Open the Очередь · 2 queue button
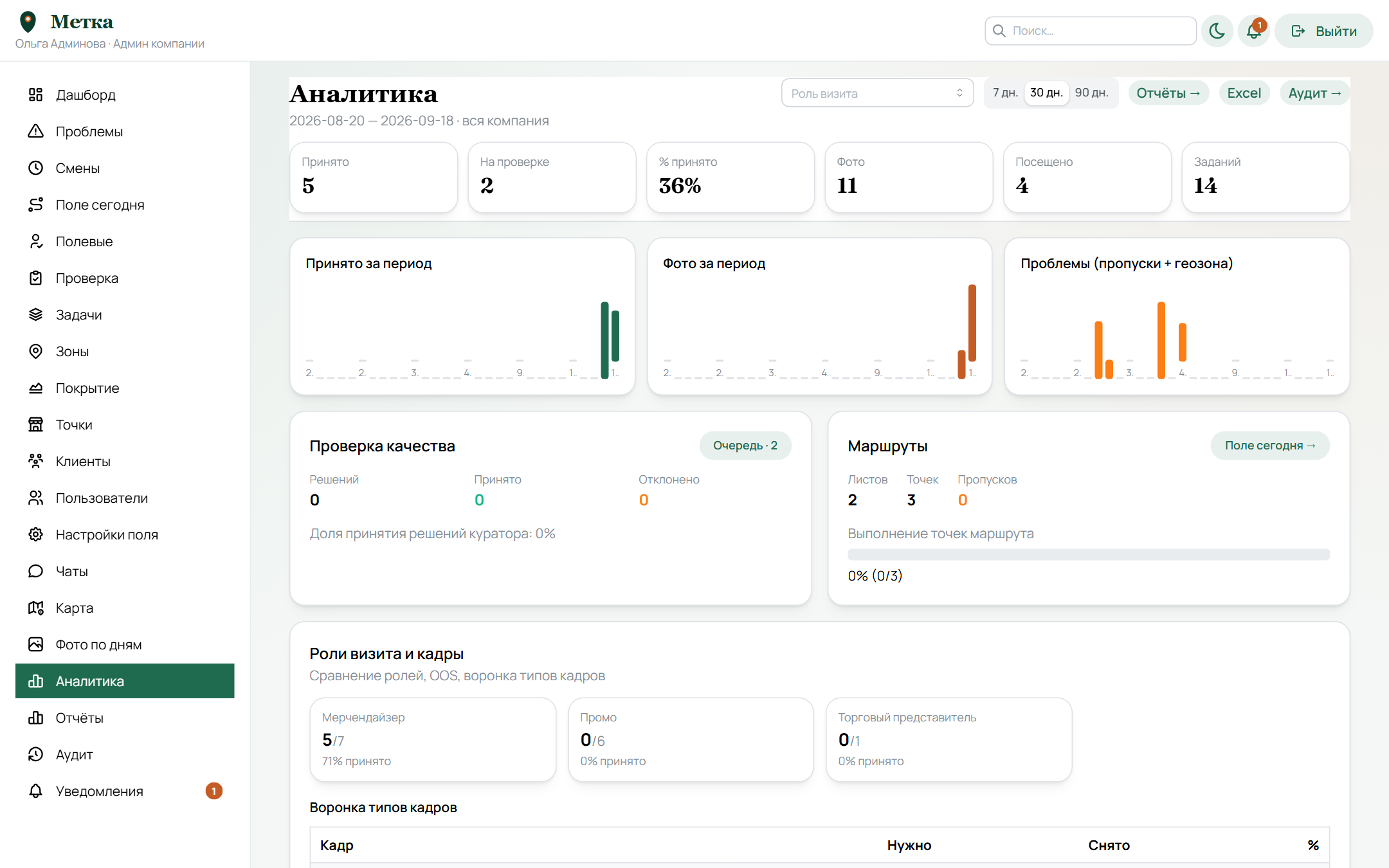 point(745,446)
